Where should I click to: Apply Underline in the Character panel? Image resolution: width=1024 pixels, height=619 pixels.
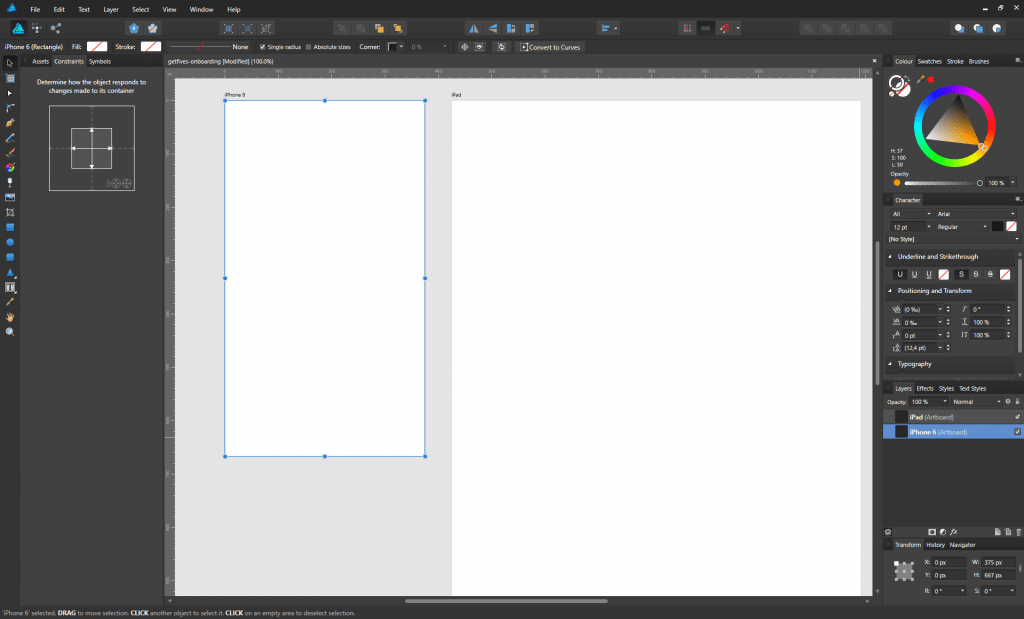899,274
